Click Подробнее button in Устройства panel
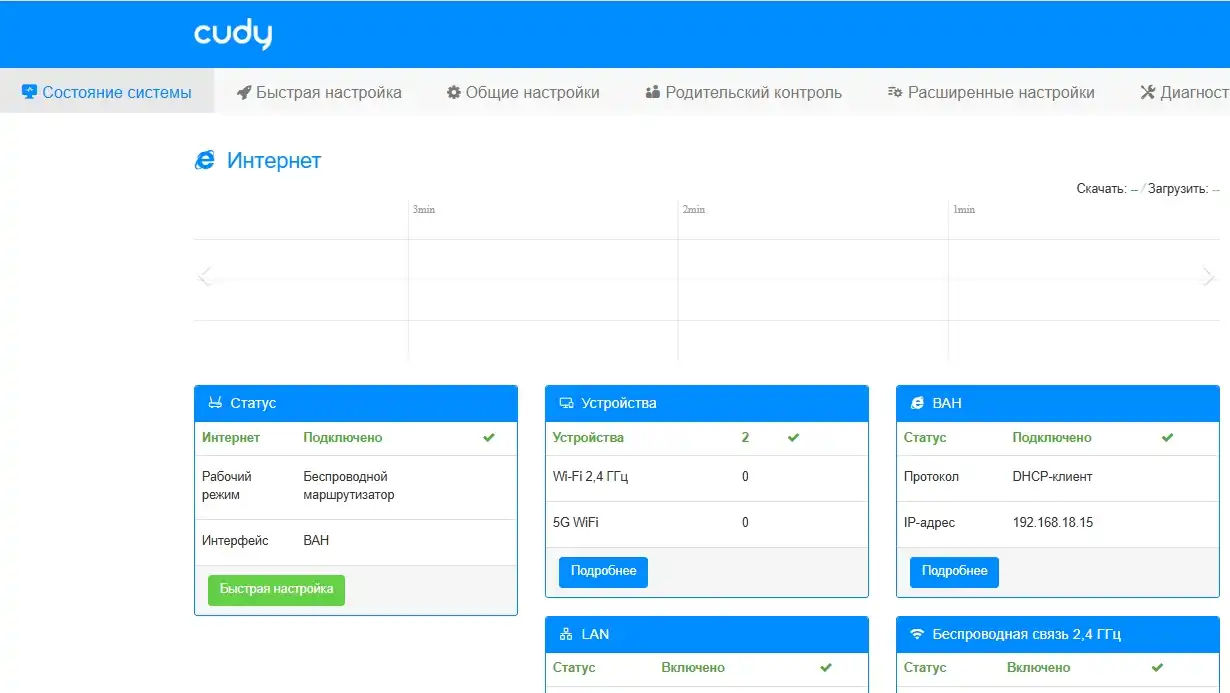Image resolution: width=1230 pixels, height=693 pixels. (603, 571)
